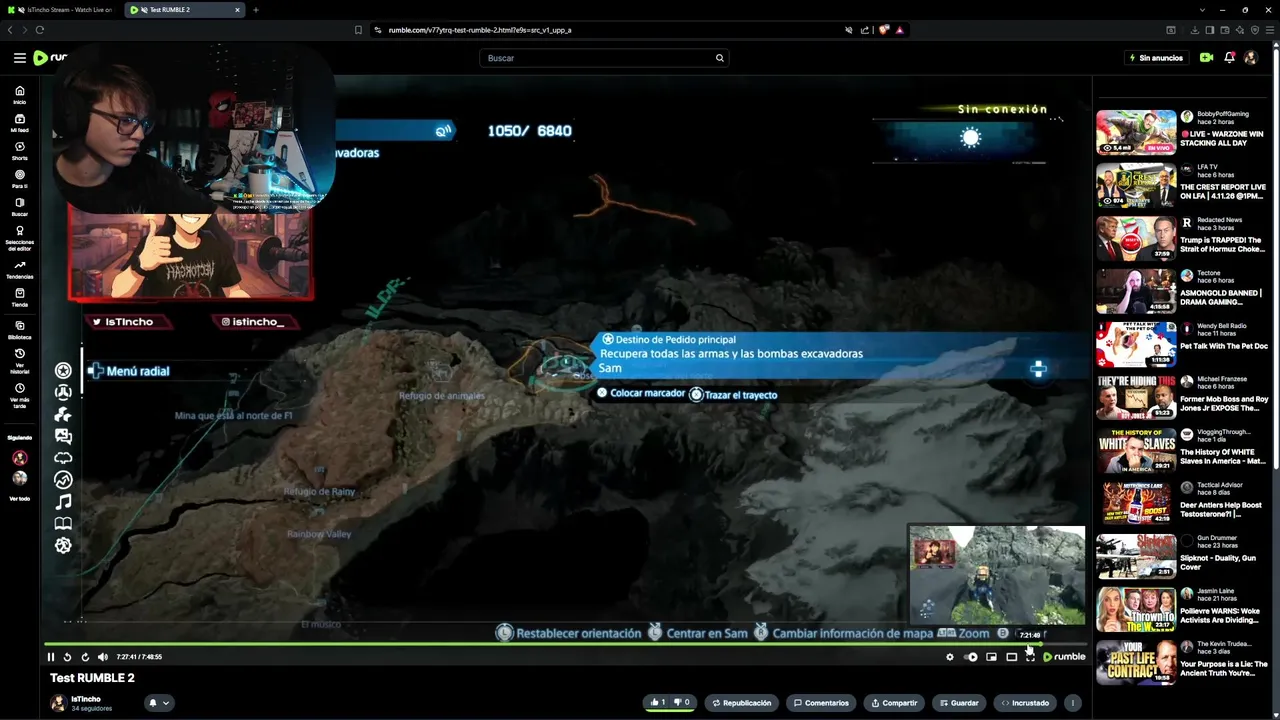
Task: Open Mi feed in the sidebar
Action: 19,123
